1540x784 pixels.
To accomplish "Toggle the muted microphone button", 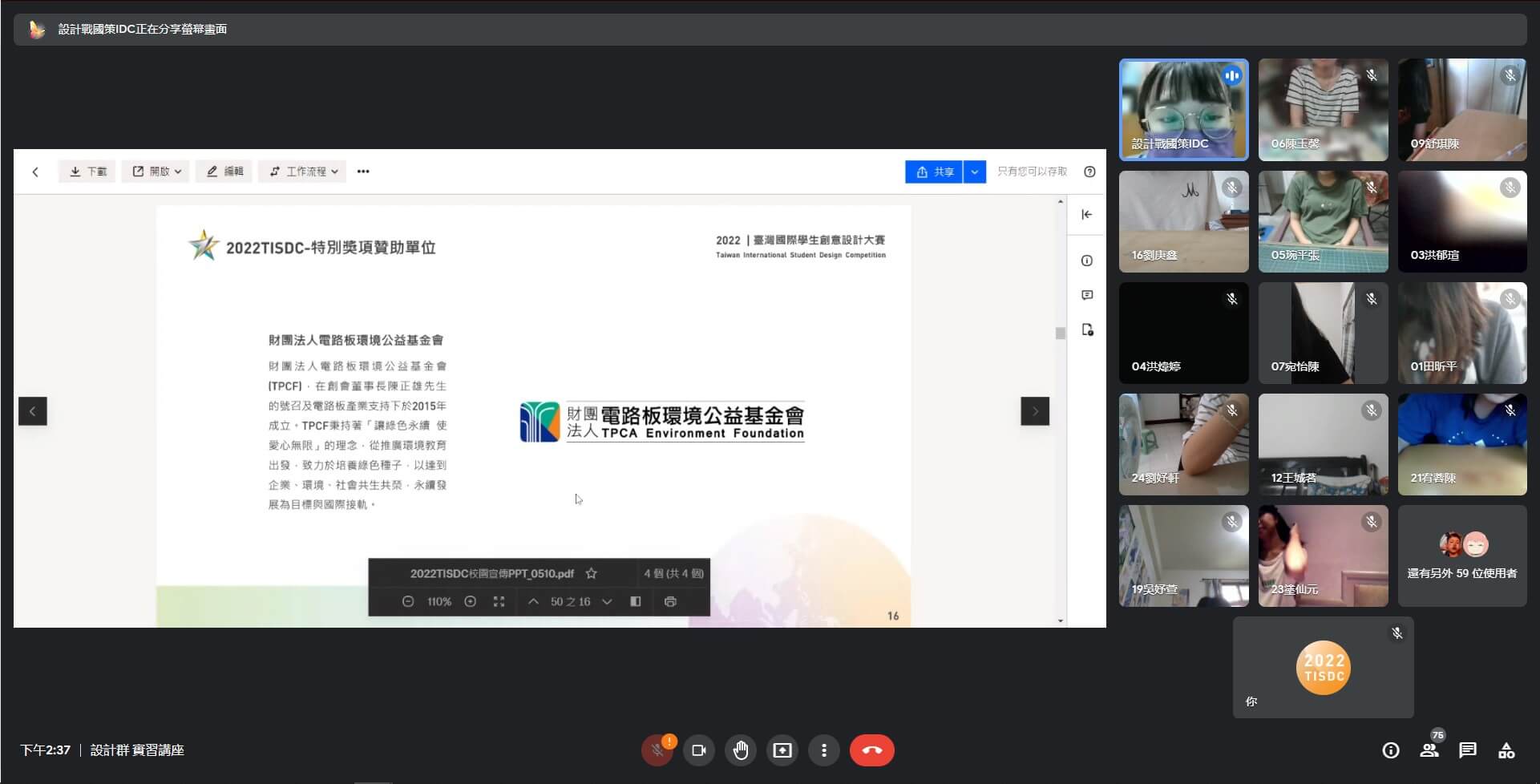I will pos(657,750).
